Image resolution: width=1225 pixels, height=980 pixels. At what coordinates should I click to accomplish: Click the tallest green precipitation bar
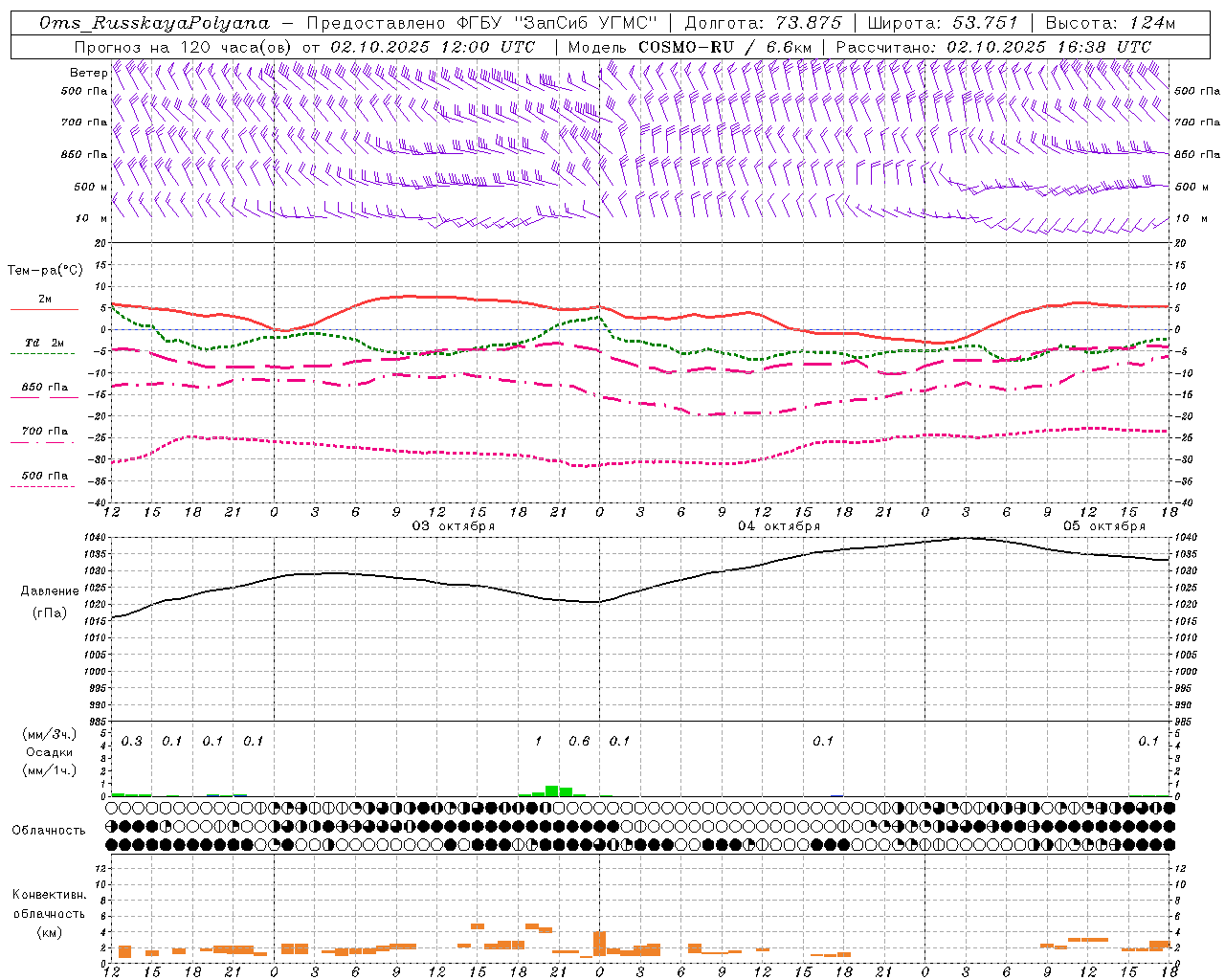click(x=552, y=791)
